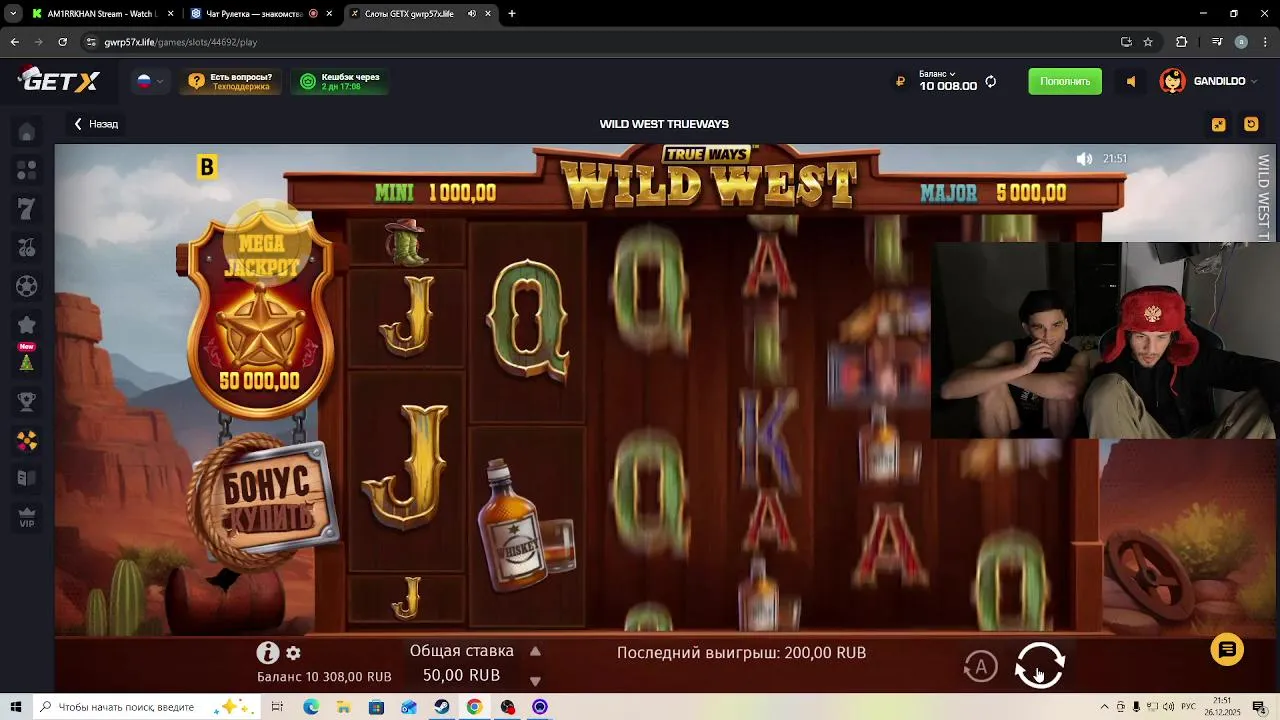Image resolution: width=1280 pixels, height=720 pixels.
Task: Open Windows Start menu
Action: tap(15, 707)
